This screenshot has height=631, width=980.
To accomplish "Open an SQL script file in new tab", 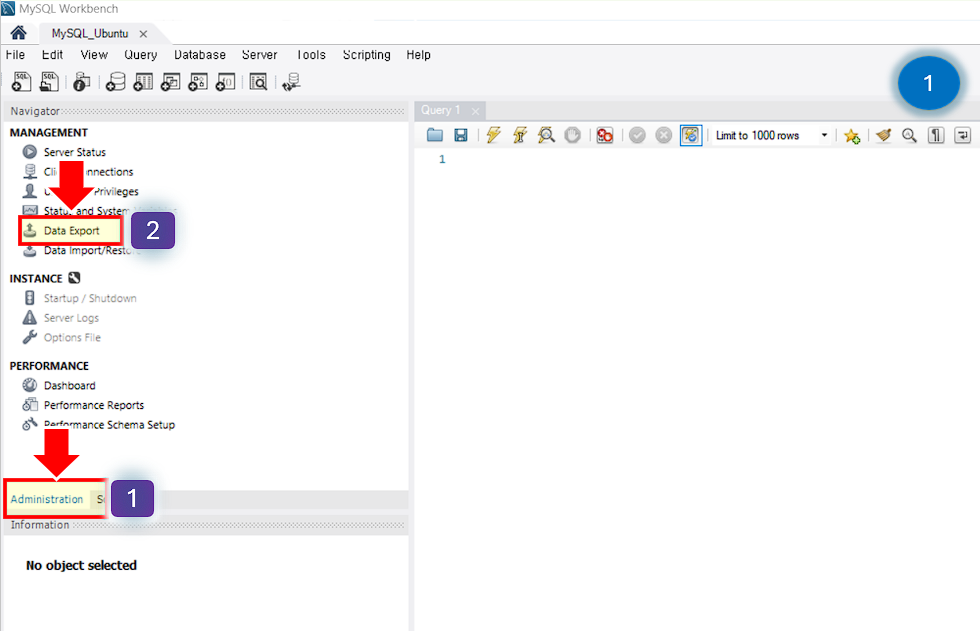I will tap(49, 82).
